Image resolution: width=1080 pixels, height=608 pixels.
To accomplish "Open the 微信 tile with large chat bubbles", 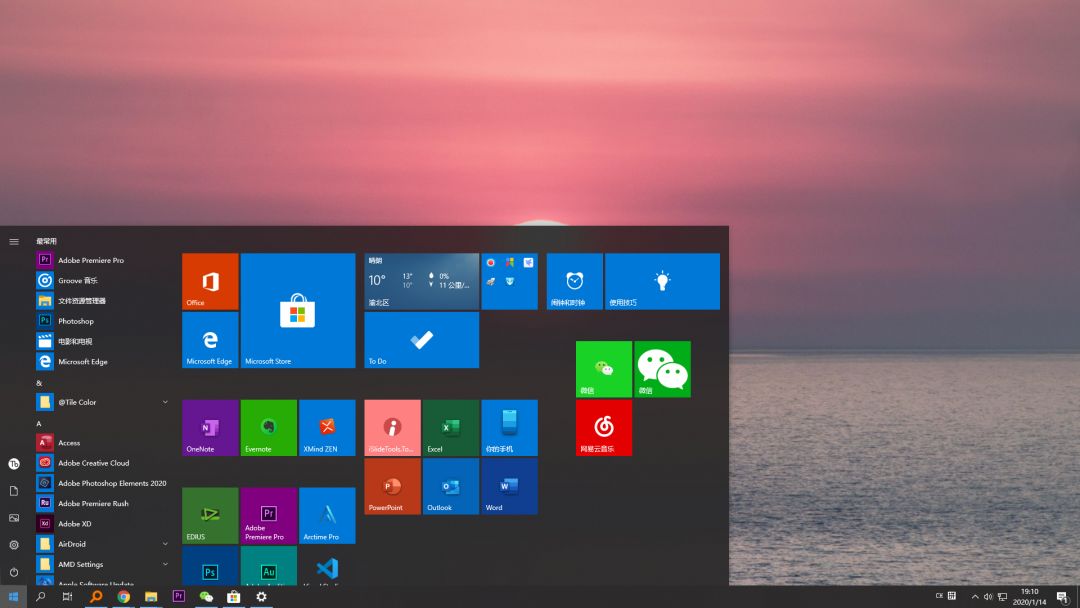I will pyautogui.click(x=662, y=369).
